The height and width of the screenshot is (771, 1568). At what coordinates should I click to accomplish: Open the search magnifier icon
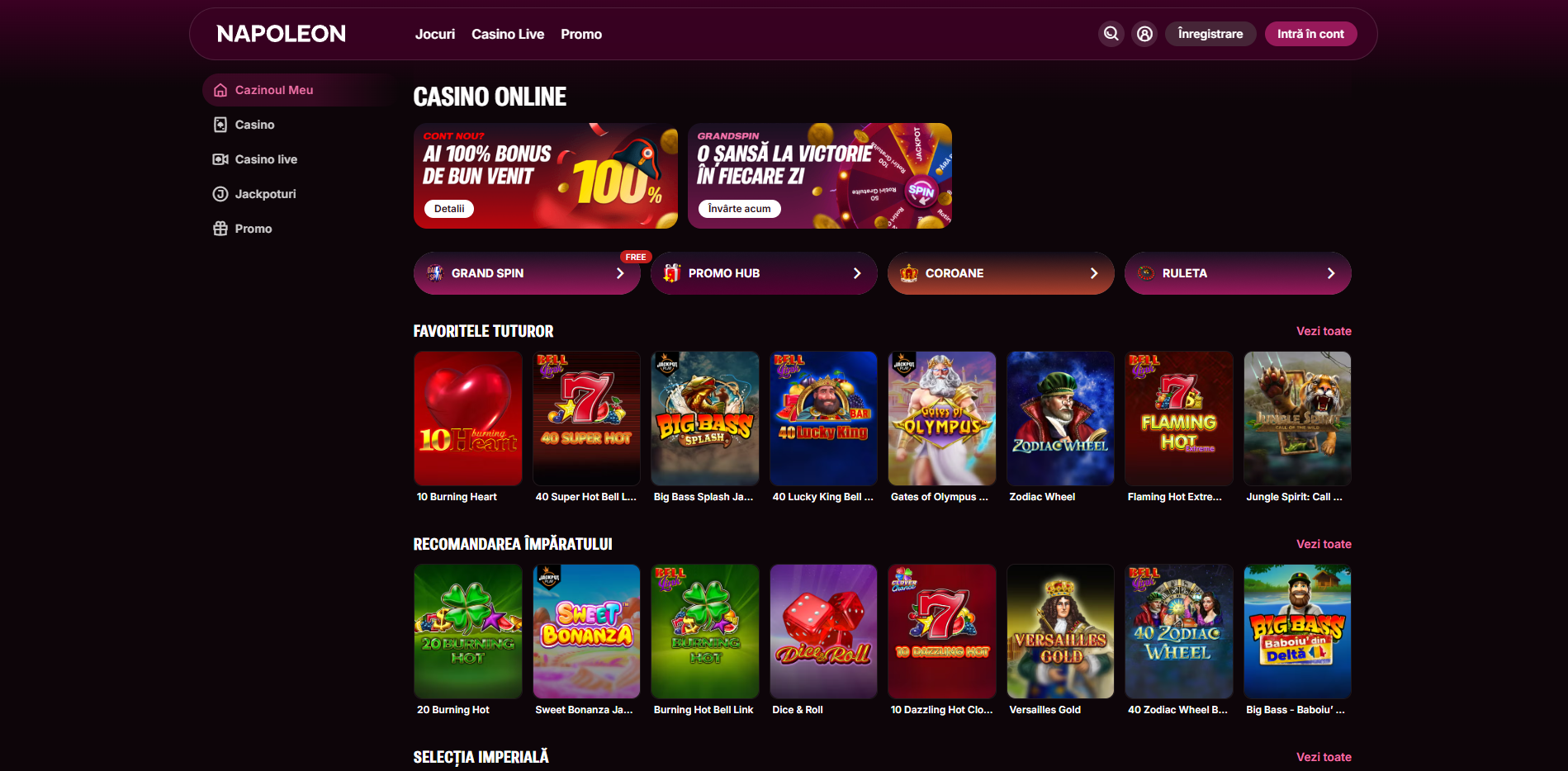click(x=1111, y=34)
